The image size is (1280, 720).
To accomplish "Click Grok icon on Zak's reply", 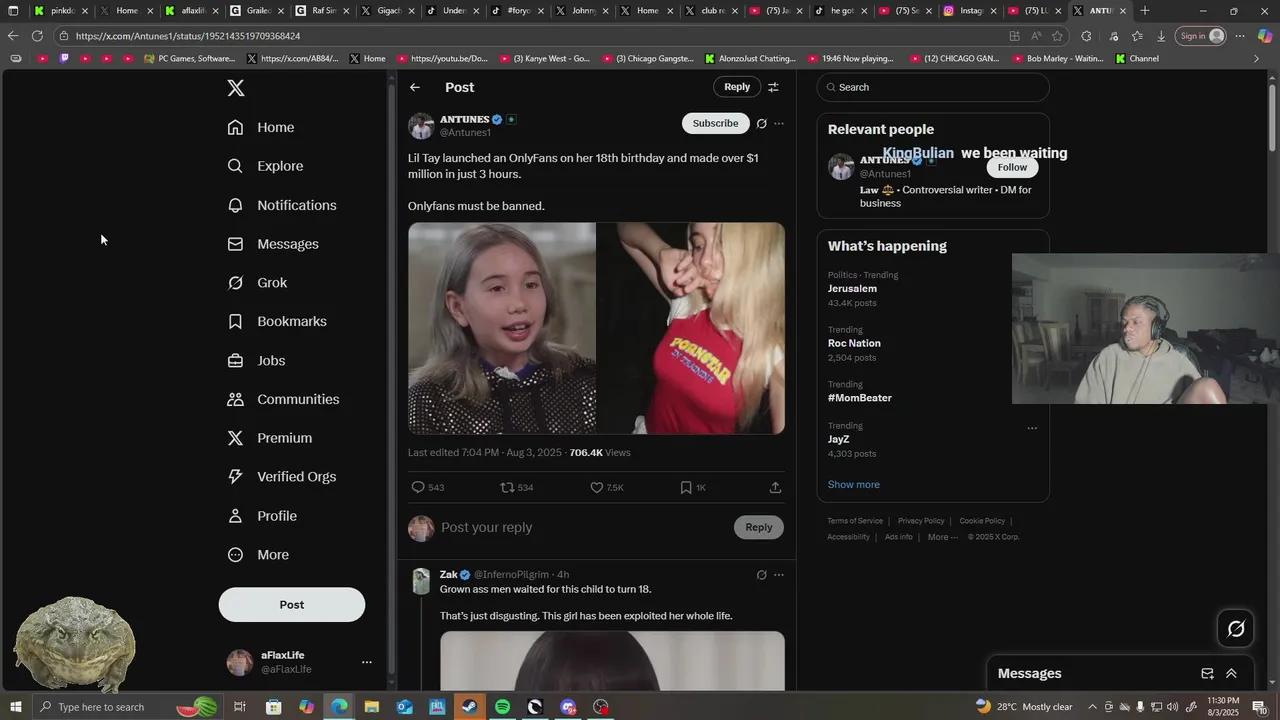I will point(761,575).
